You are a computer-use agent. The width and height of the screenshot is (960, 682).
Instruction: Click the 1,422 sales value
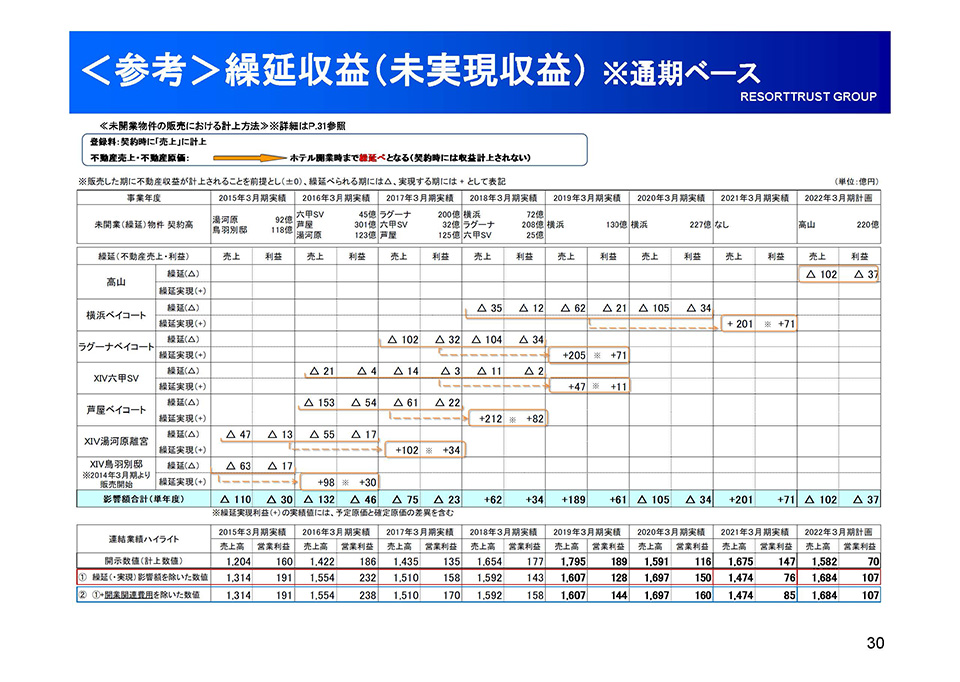(322, 561)
